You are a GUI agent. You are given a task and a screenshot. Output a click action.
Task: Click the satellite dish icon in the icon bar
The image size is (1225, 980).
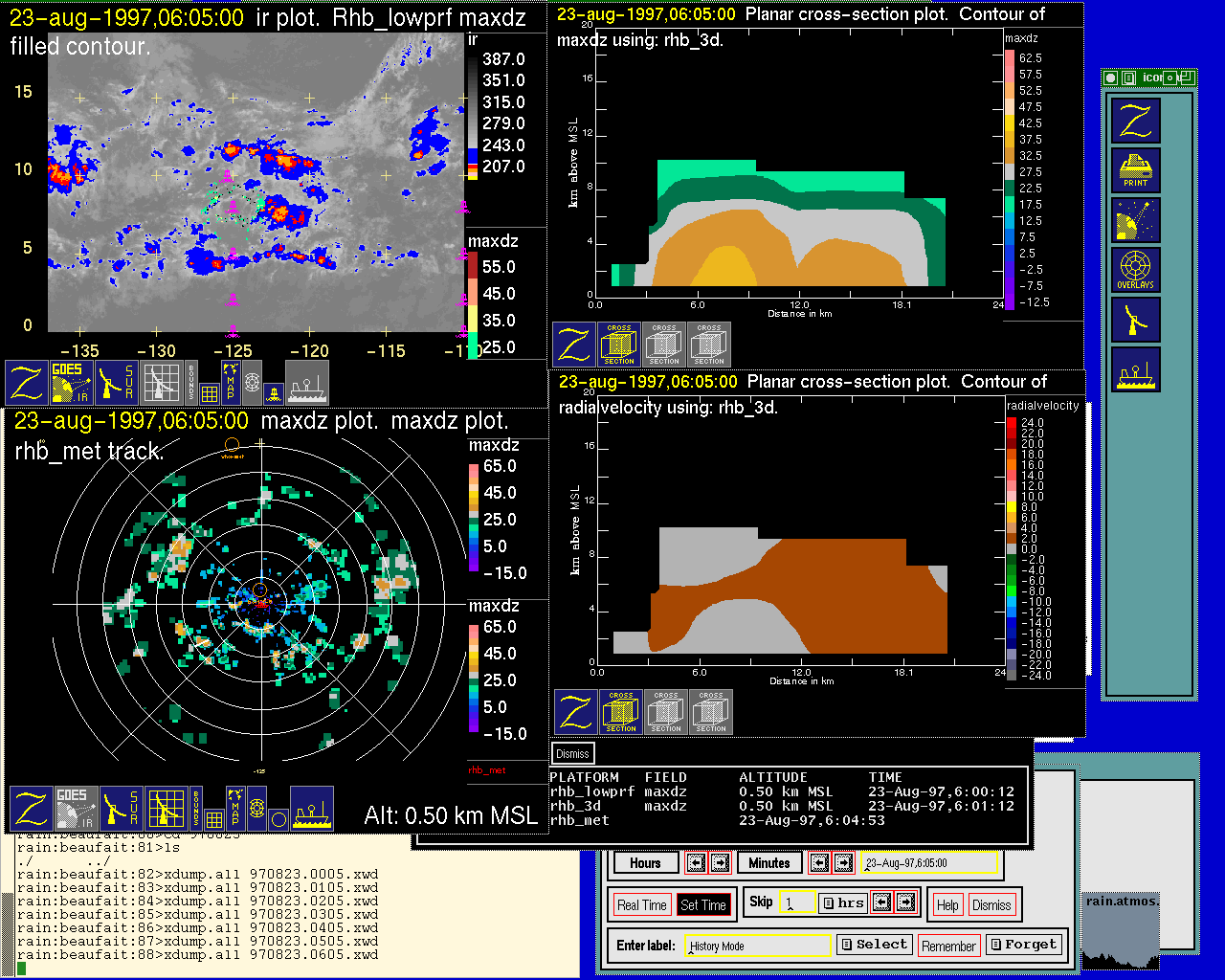click(1135, 220)
